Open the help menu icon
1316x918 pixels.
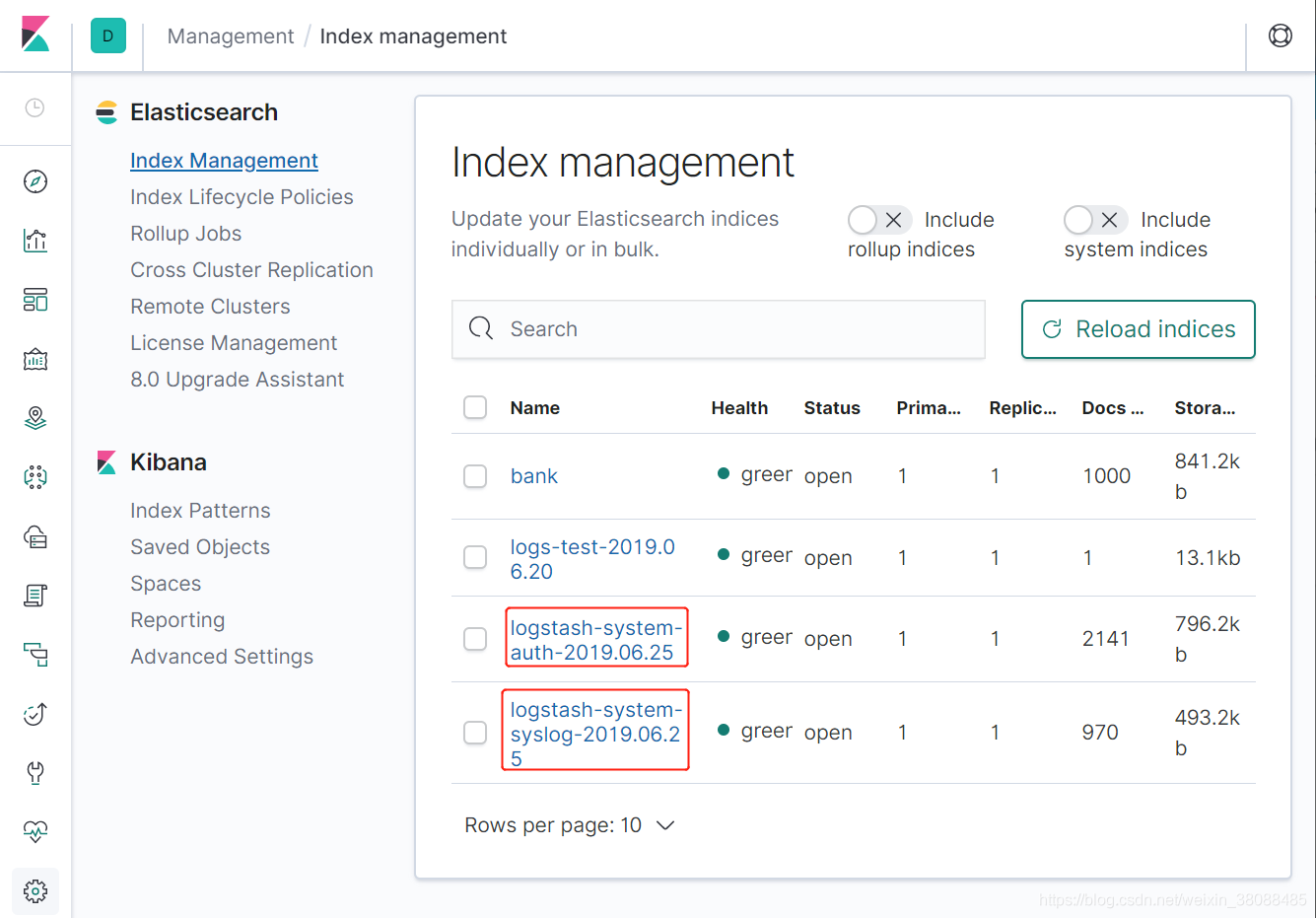tap(1281, 35)
